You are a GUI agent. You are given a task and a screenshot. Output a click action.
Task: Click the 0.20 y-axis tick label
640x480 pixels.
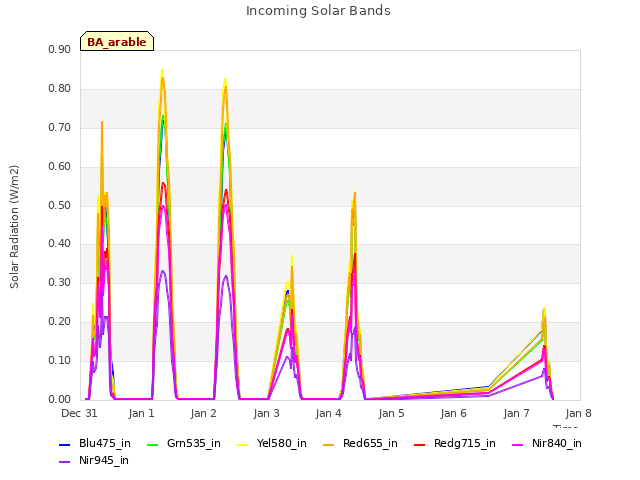pos(60,322)
